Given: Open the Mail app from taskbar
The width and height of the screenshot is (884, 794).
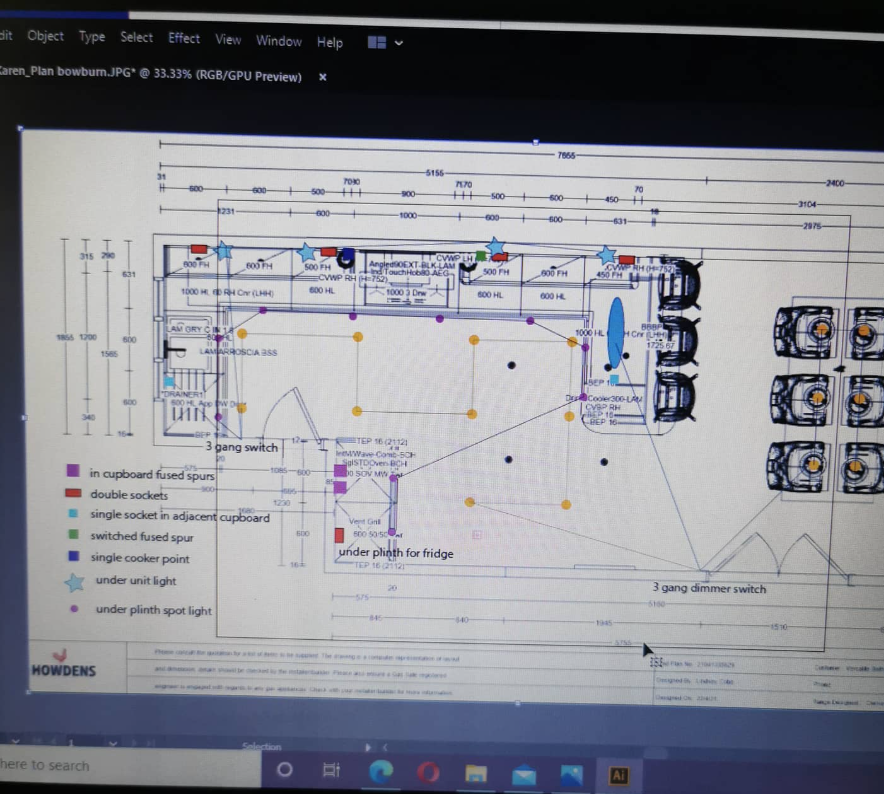Looking at the screenshot, I should point(524,775).
